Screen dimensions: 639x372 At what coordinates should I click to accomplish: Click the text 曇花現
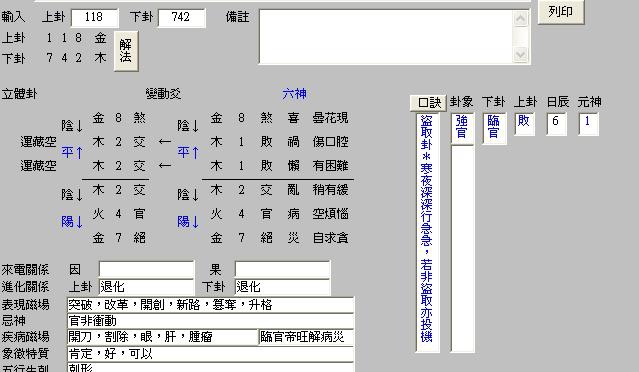[x=331, y=118]
